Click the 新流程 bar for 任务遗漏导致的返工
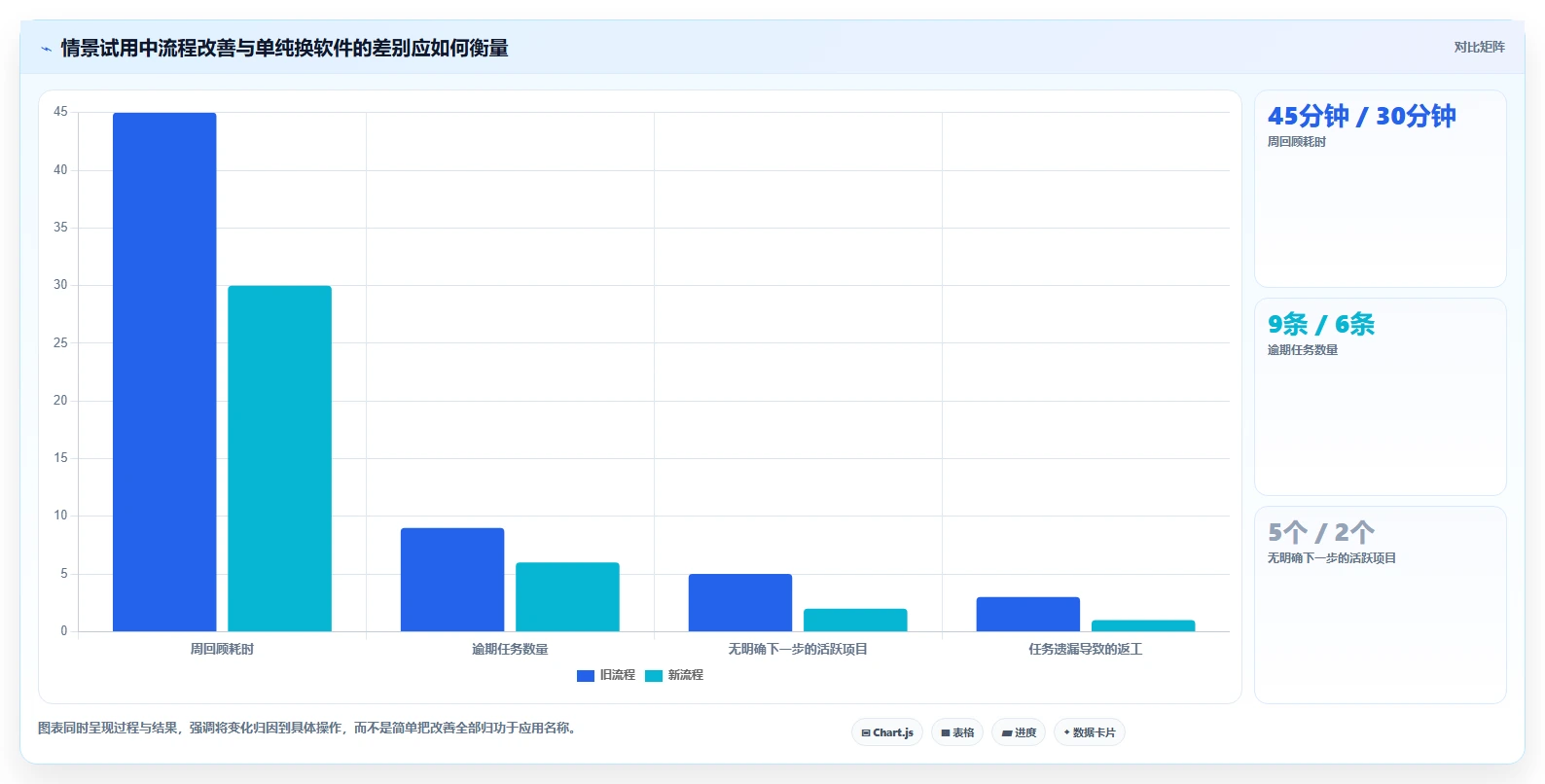 coord(1143,625)
